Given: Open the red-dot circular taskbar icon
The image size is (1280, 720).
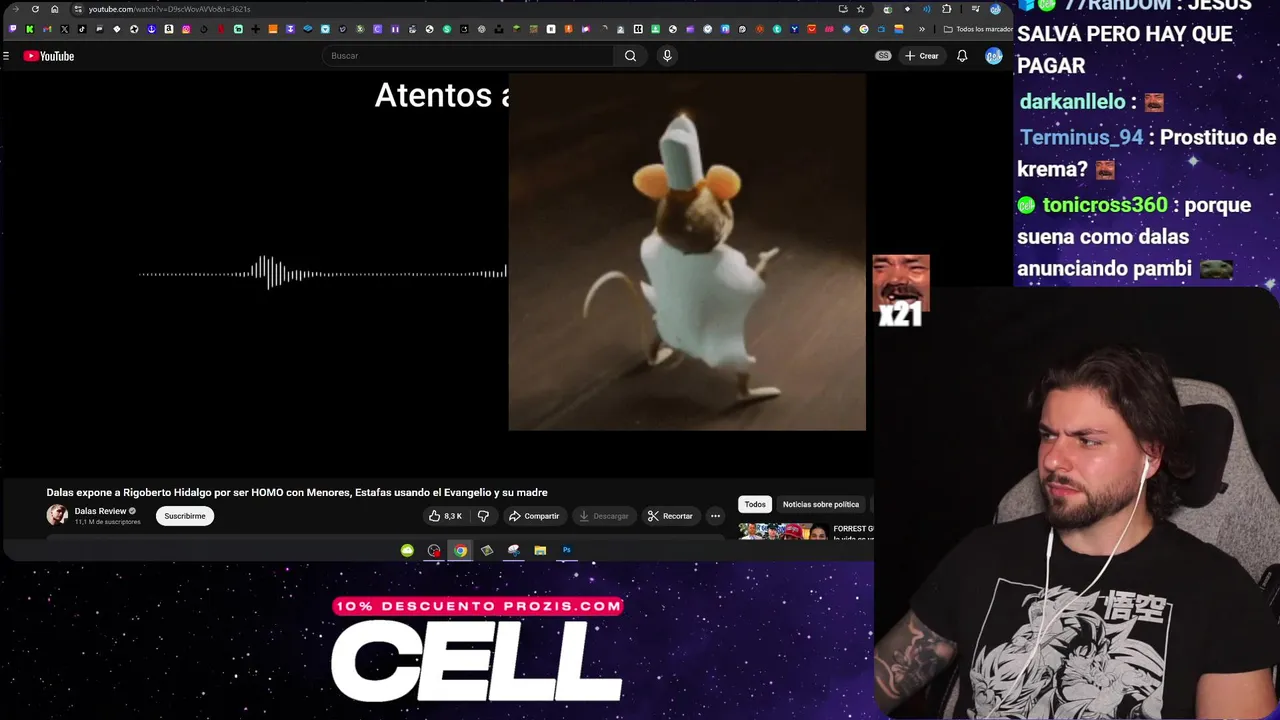Looking at the screenshot, I should (x=434, y=550).
